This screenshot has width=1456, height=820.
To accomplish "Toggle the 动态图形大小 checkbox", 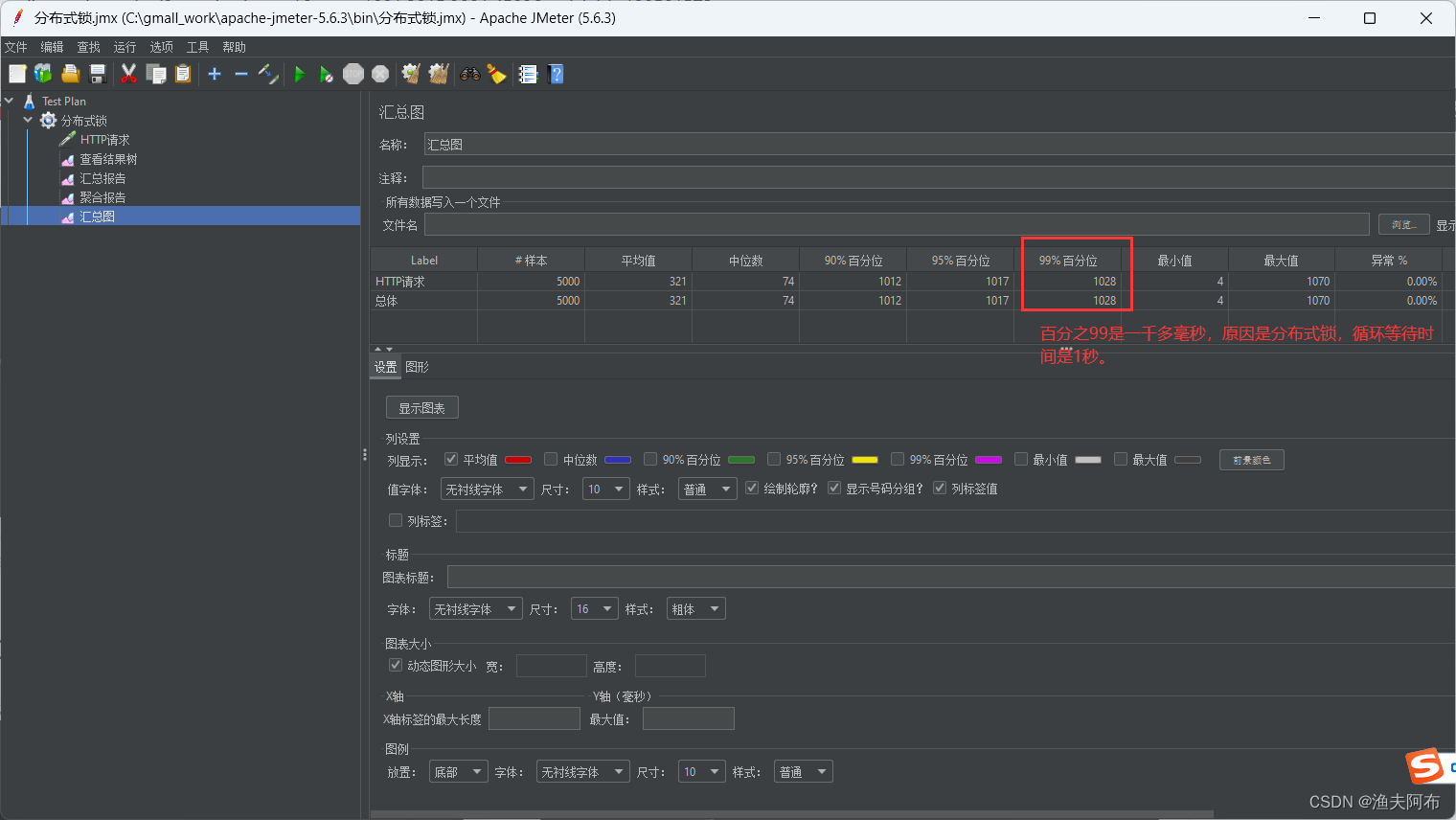I will [x=395, y=665].
